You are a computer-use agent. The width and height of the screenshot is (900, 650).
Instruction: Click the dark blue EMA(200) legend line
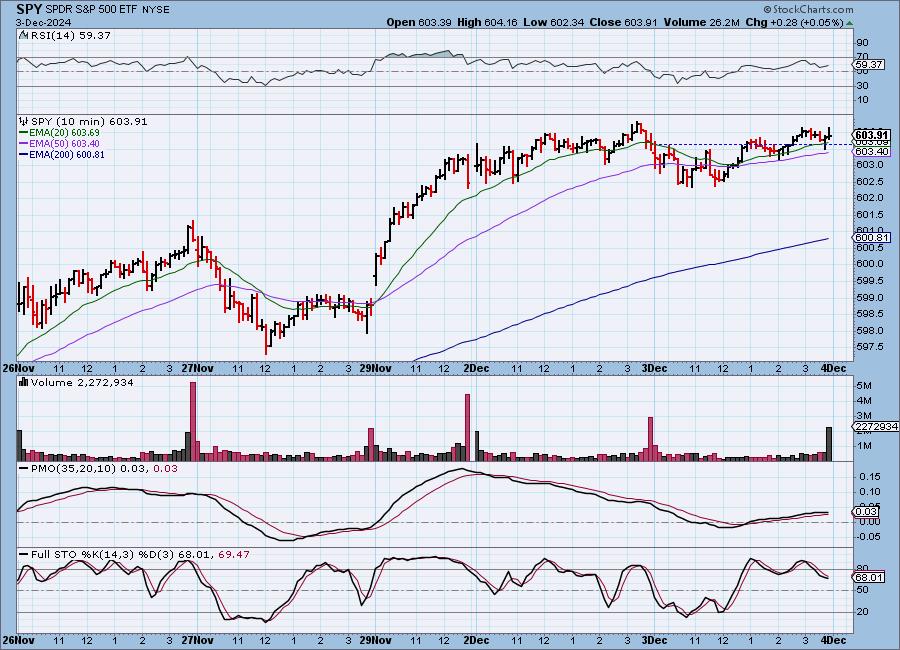tap(24, 154)
